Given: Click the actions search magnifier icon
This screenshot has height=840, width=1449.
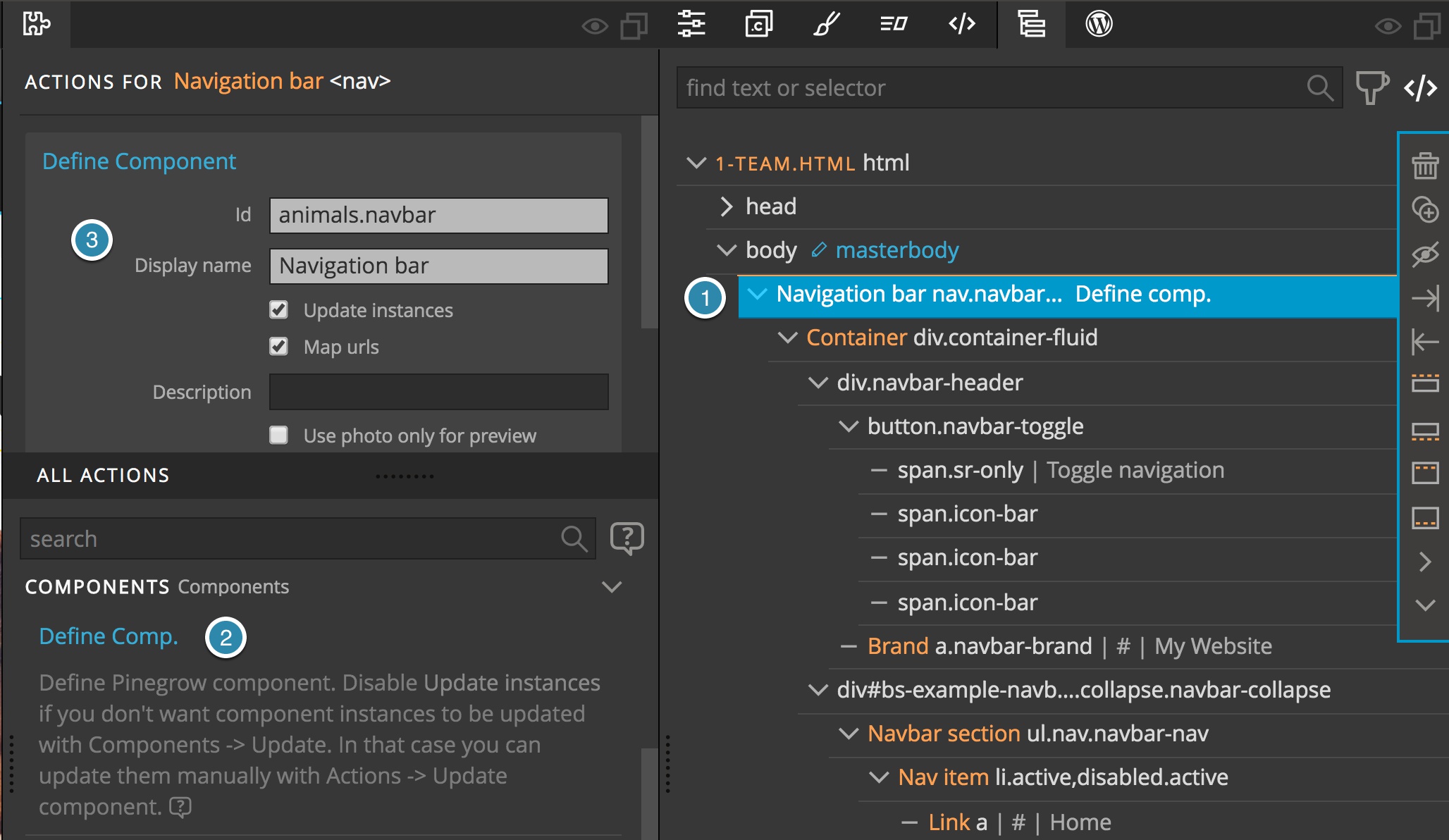Looking at the screenshot, I should click(574, 539).
